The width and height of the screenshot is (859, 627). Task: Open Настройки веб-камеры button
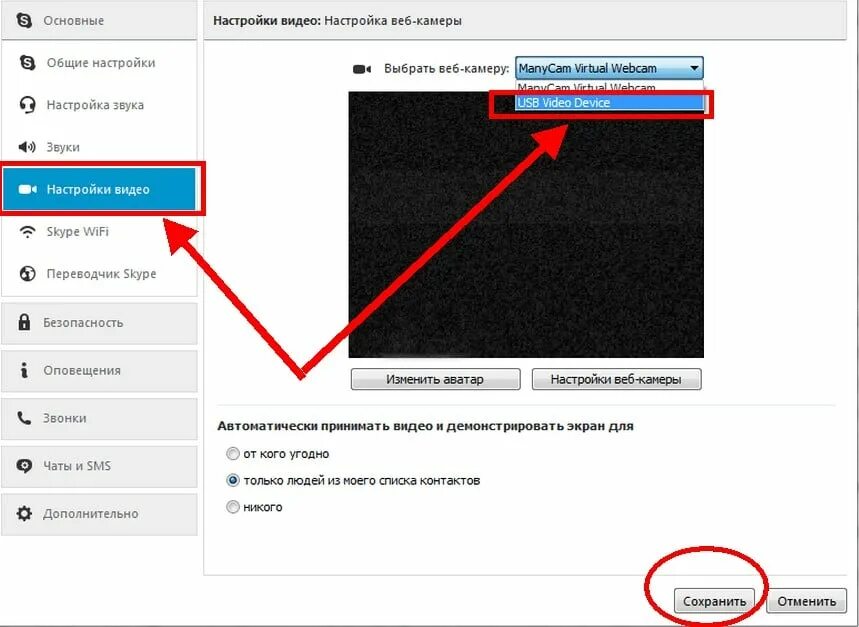click(616, 379)
